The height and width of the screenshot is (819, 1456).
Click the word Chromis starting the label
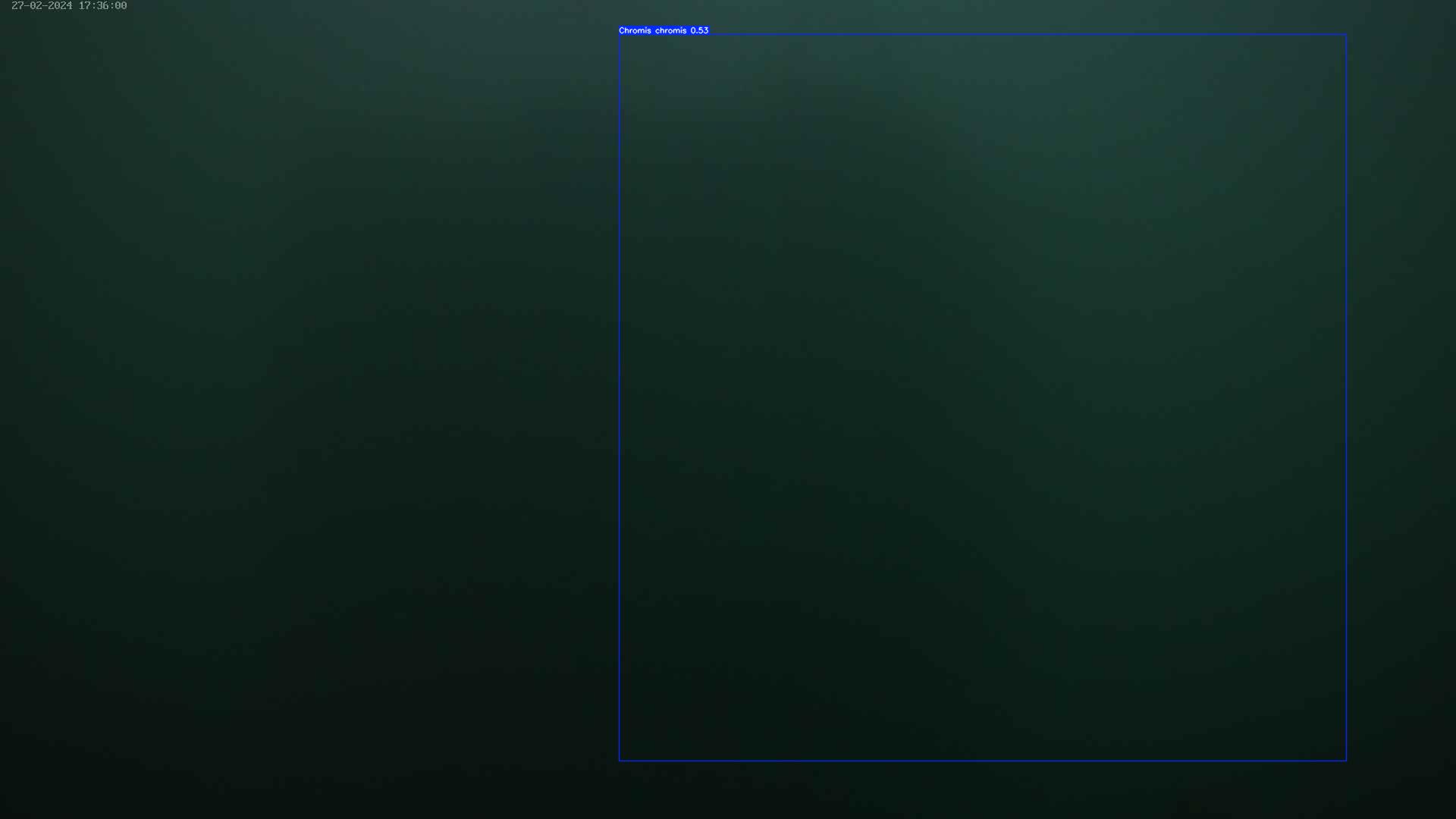pos(635,30)
